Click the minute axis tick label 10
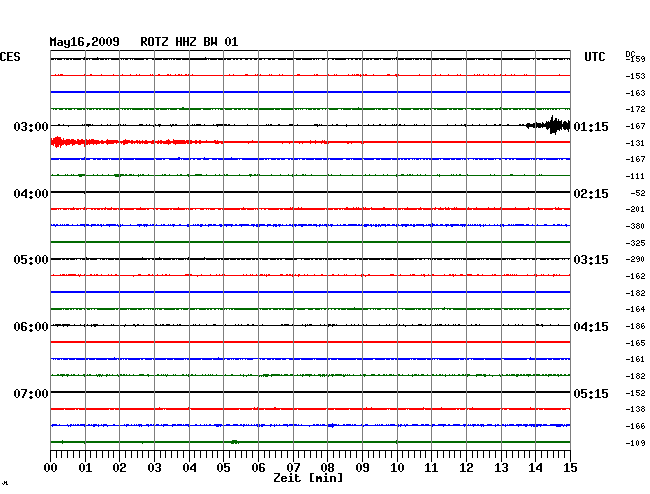Screen dimensions: 650x494 coord(397,468)
